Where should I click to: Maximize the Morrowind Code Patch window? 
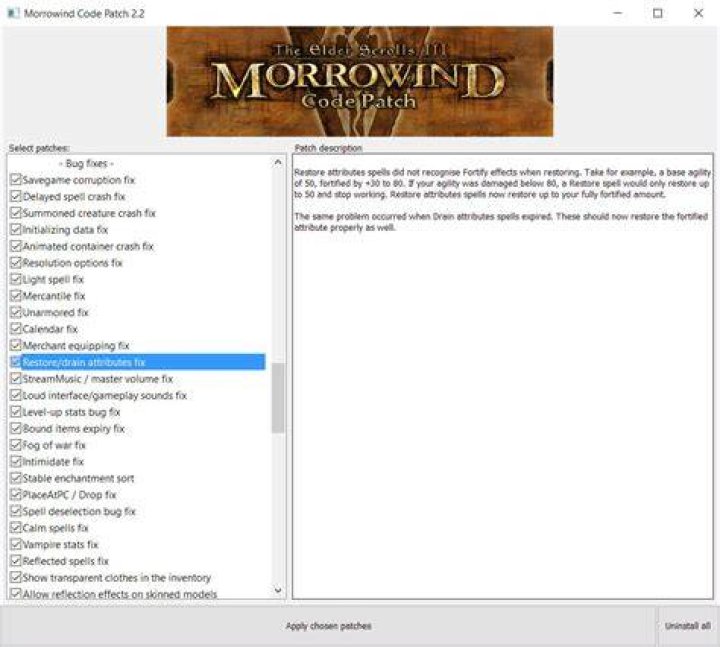tap(658, 13)
